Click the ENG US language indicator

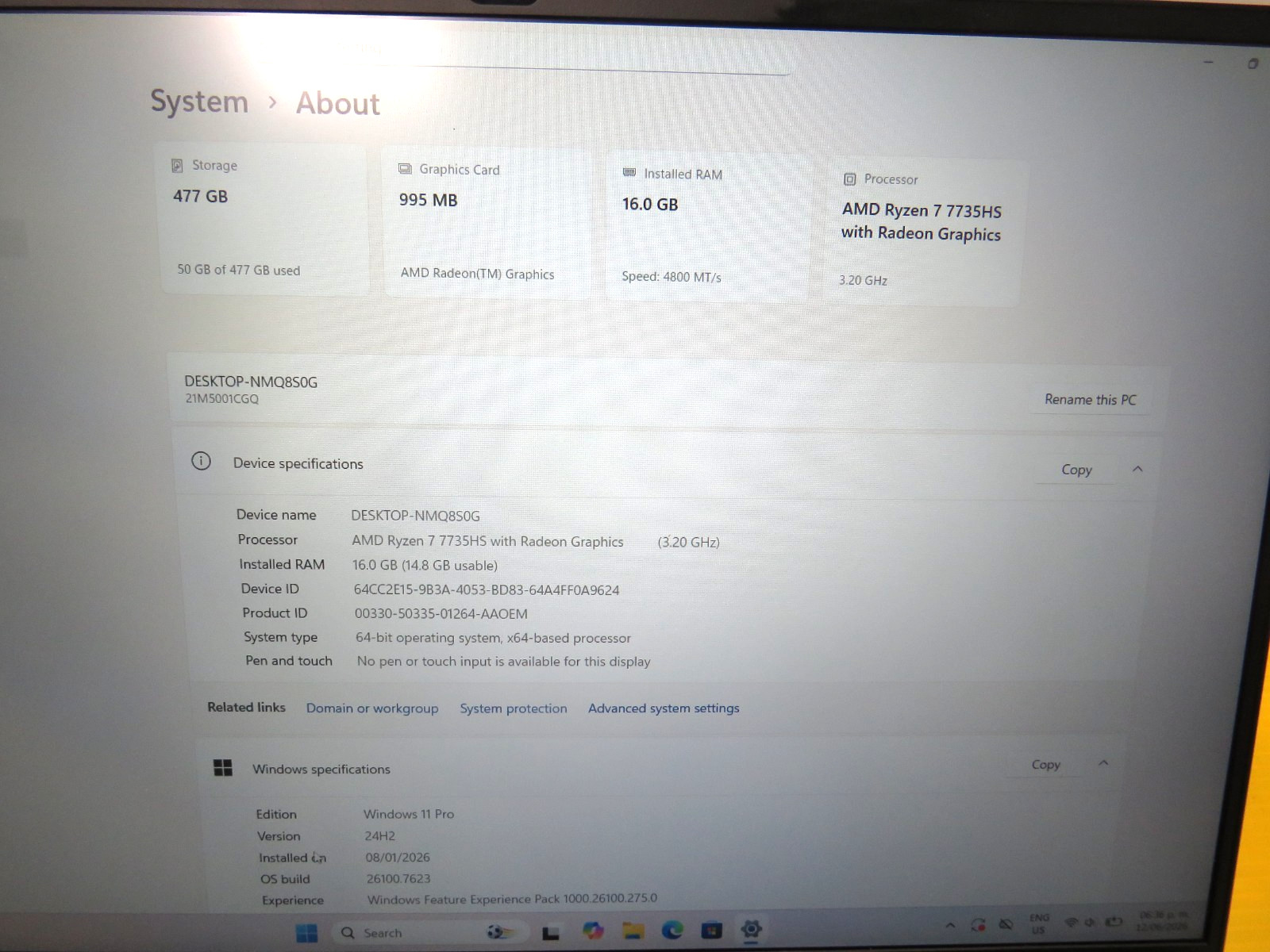click(1039, 923)
